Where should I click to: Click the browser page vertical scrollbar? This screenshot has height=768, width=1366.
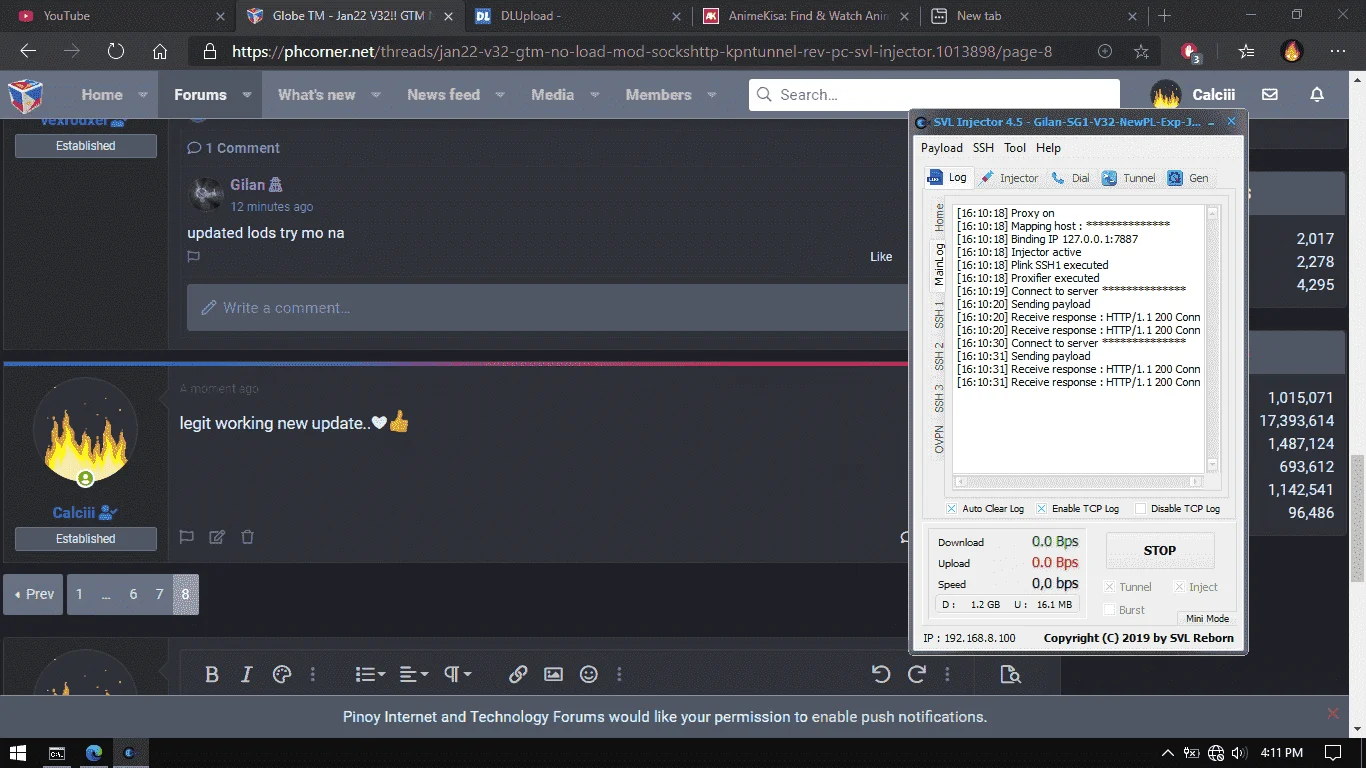pyautogui.click(x=1357, y=518)
